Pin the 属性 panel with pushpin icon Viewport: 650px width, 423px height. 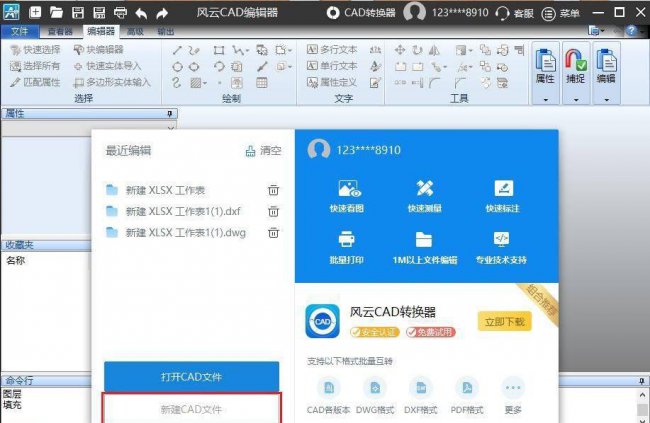170,114
